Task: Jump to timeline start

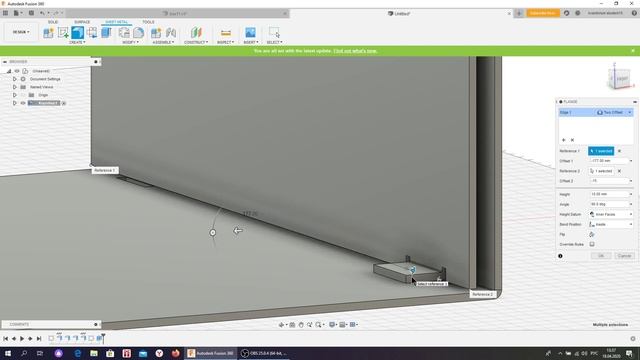Action: point(5,338)
